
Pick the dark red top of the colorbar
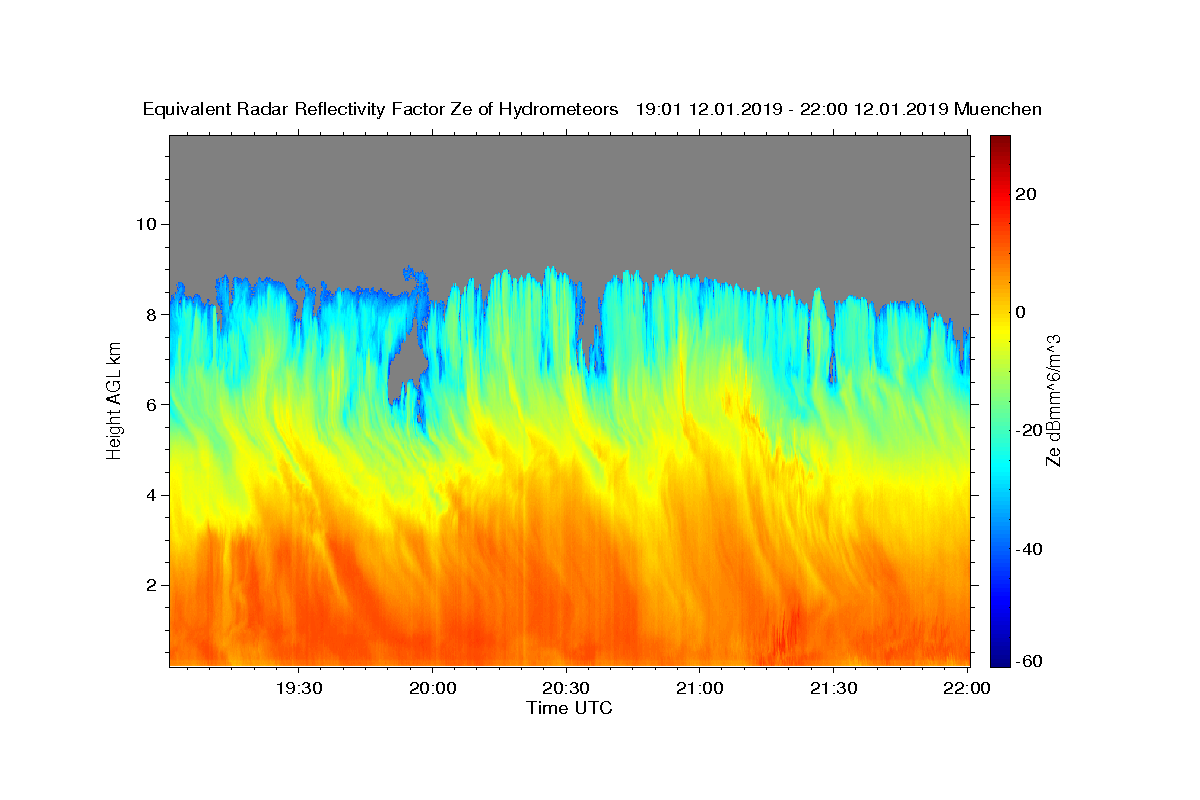pyautogui.click(x=1000, y=143)
